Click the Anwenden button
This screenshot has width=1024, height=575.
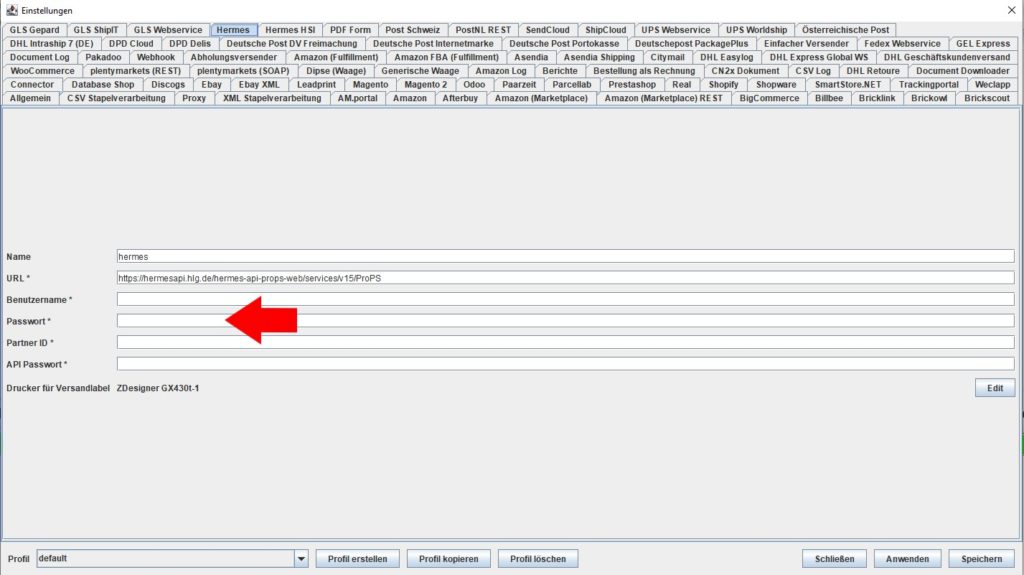point(907,559)
